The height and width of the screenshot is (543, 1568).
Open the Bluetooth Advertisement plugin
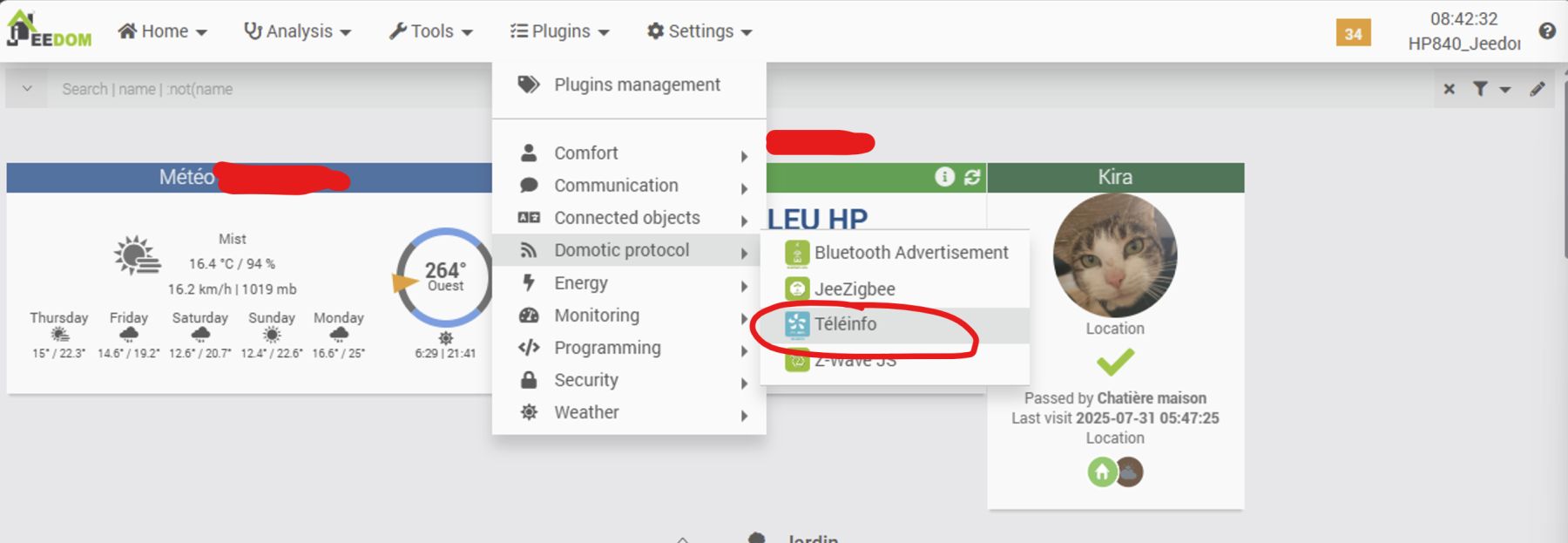[x=910, y=253]
